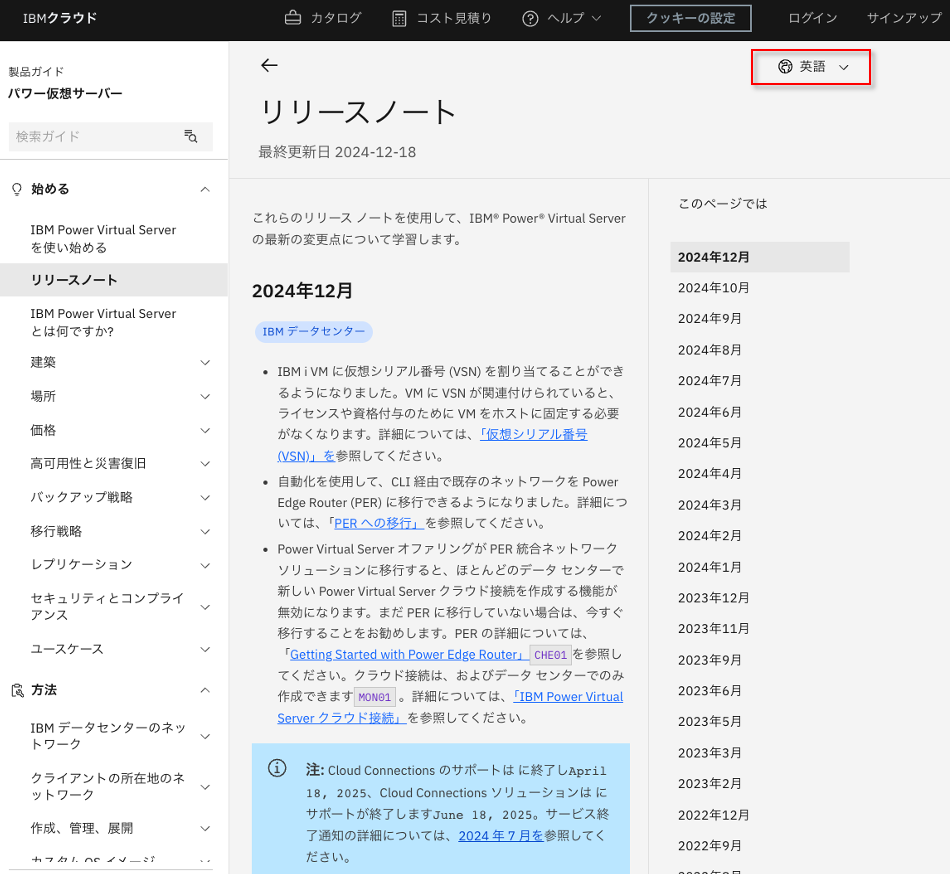Expand the ユースケース item

pyautogui.click(x=205, y=649)
